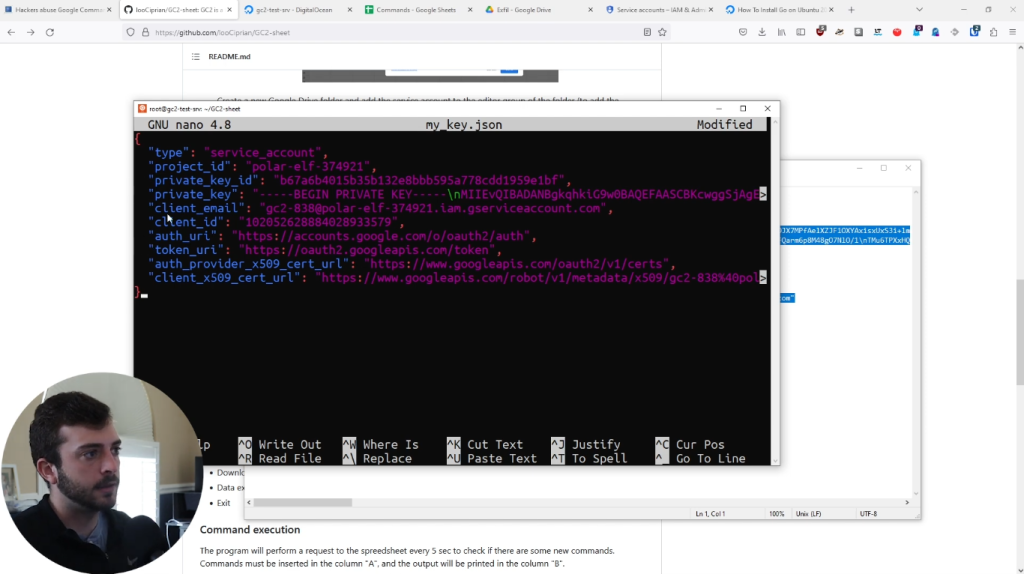The image size is (1024, 574).
Task: Maximize the terminal window
Action: tap(743, 108)
